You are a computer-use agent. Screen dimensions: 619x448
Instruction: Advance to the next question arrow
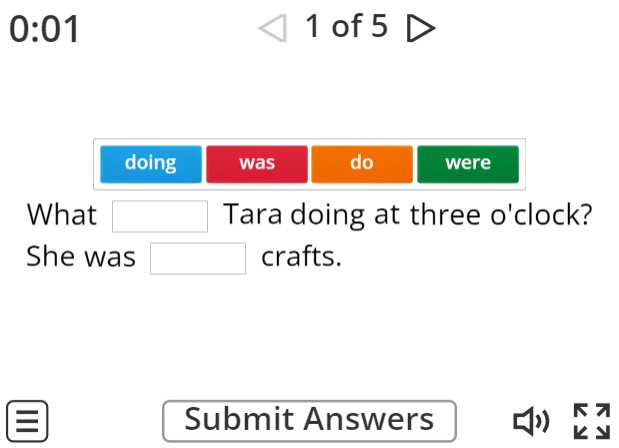click(x=421, y=30)
